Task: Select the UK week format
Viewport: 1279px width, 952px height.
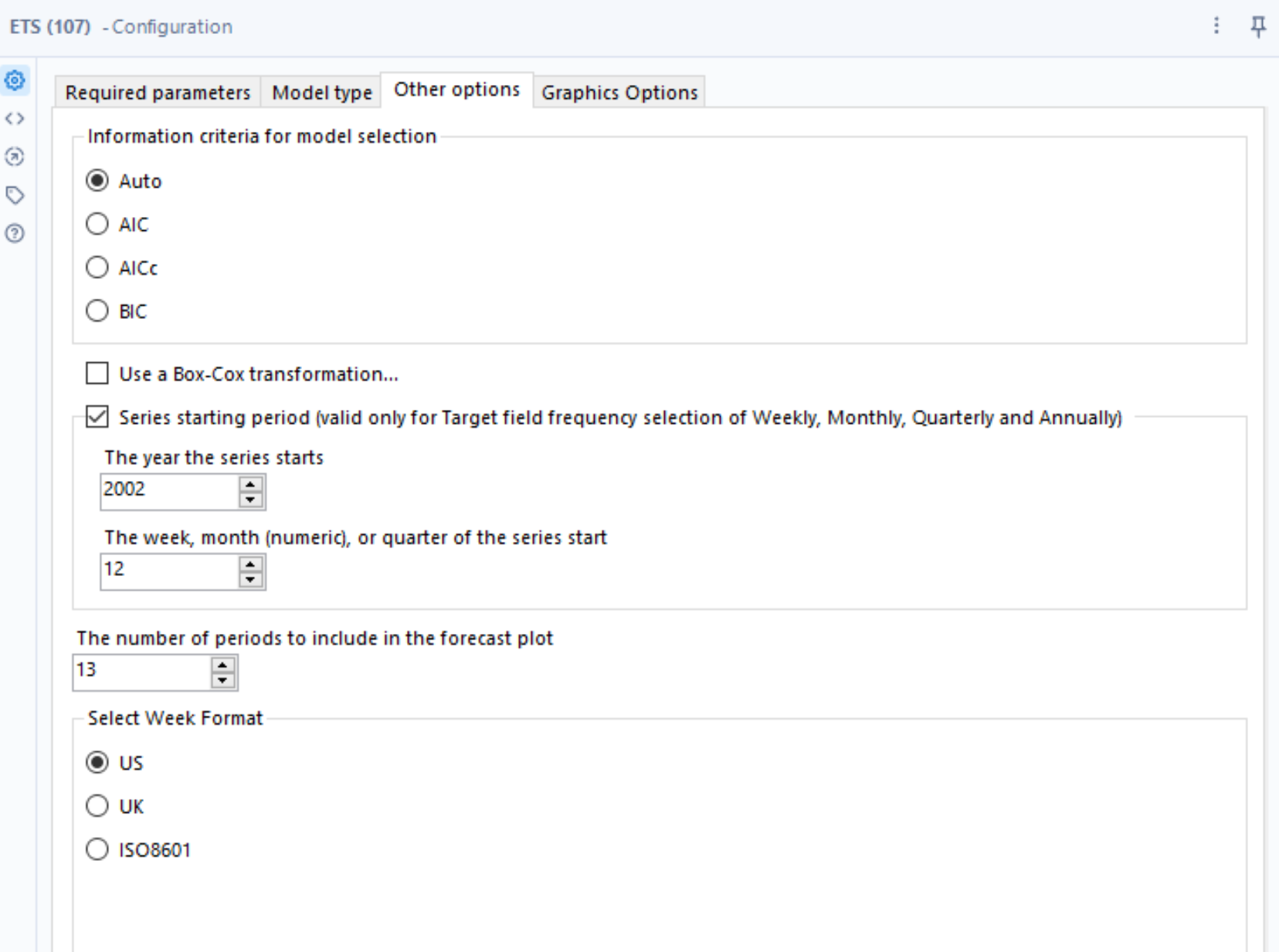Action: coord(97,805)
